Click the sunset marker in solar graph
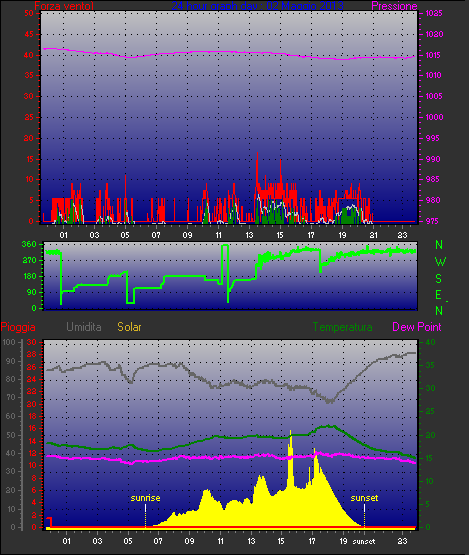 coord(364,498)
